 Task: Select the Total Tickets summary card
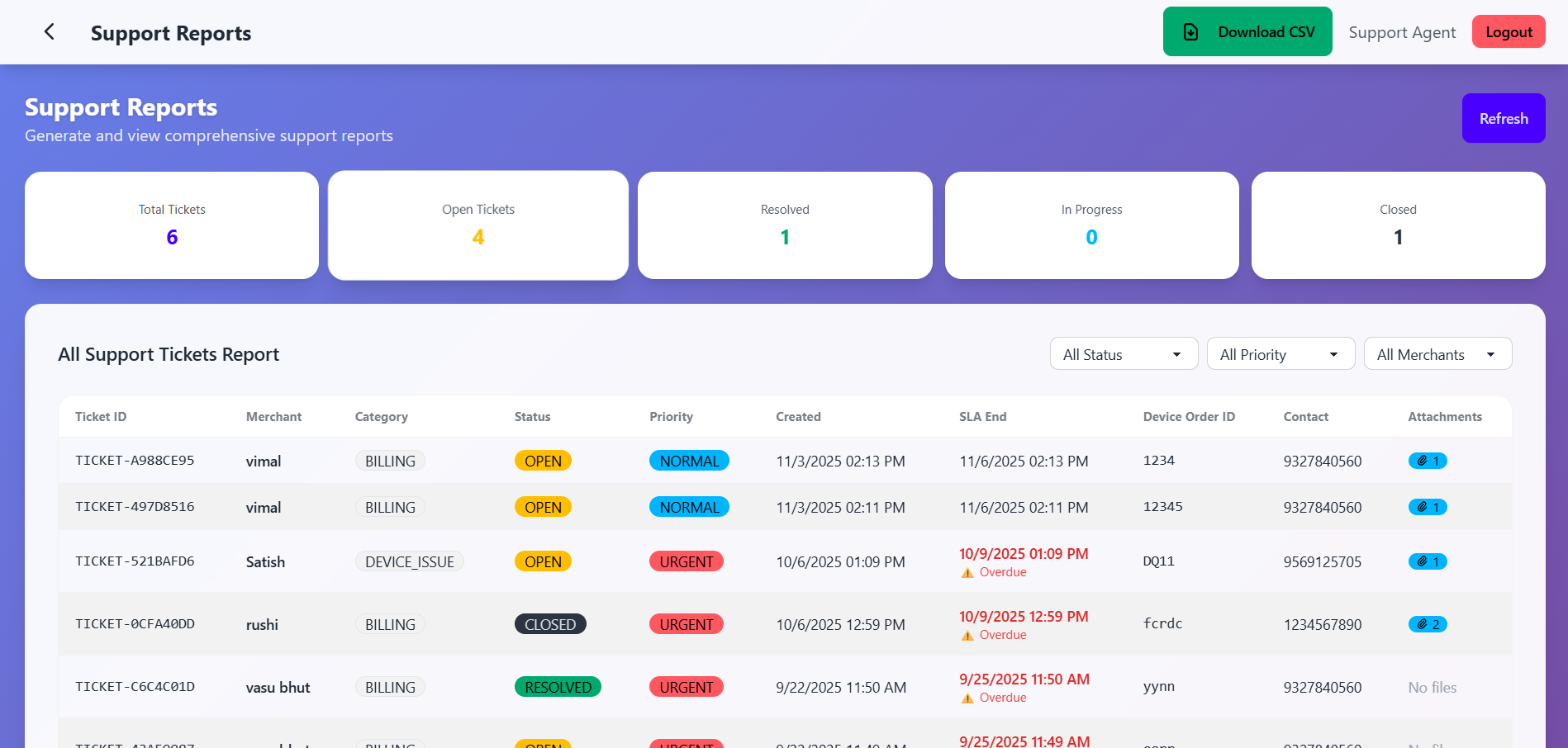(172, 225)
